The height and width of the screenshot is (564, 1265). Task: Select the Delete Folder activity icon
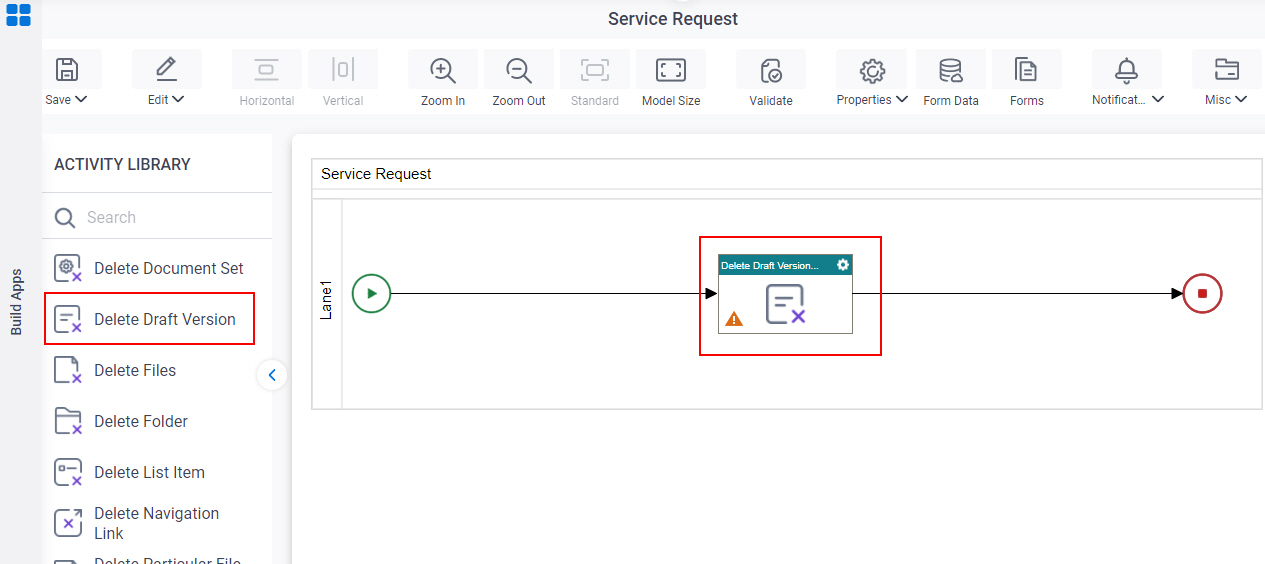point(68,421)
